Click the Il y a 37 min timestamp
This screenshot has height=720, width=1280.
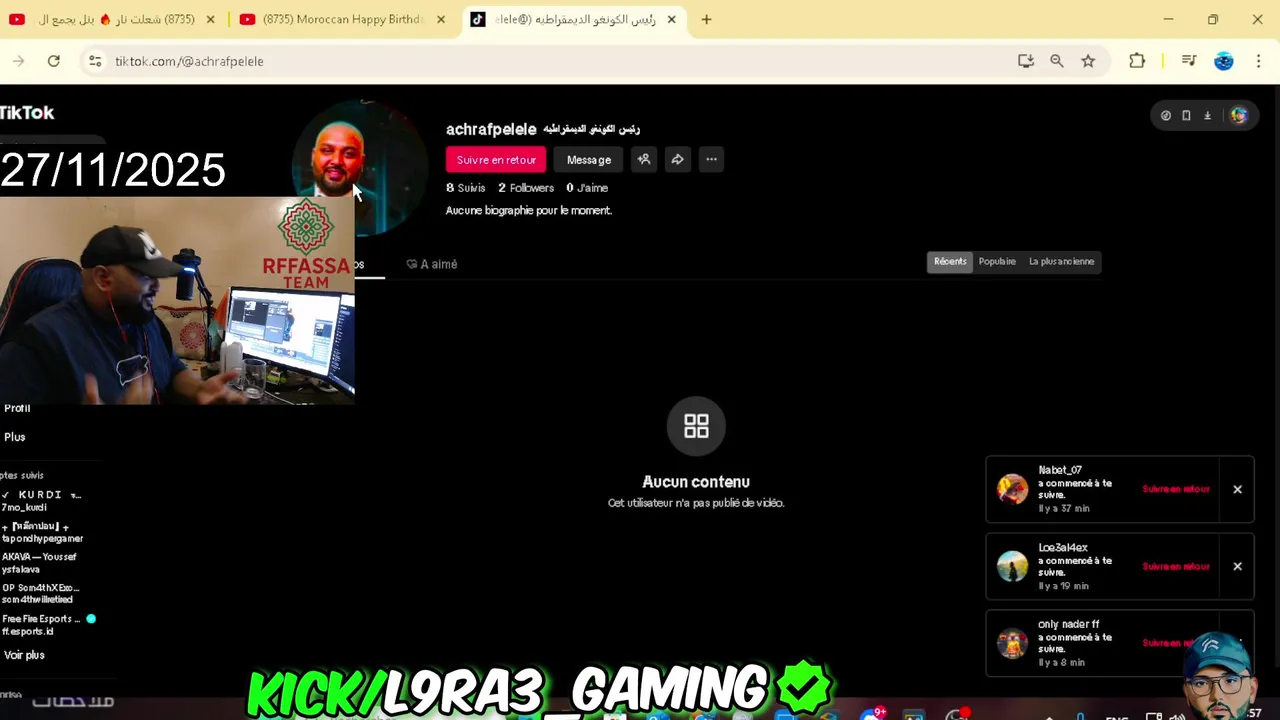coord(1064,508)
